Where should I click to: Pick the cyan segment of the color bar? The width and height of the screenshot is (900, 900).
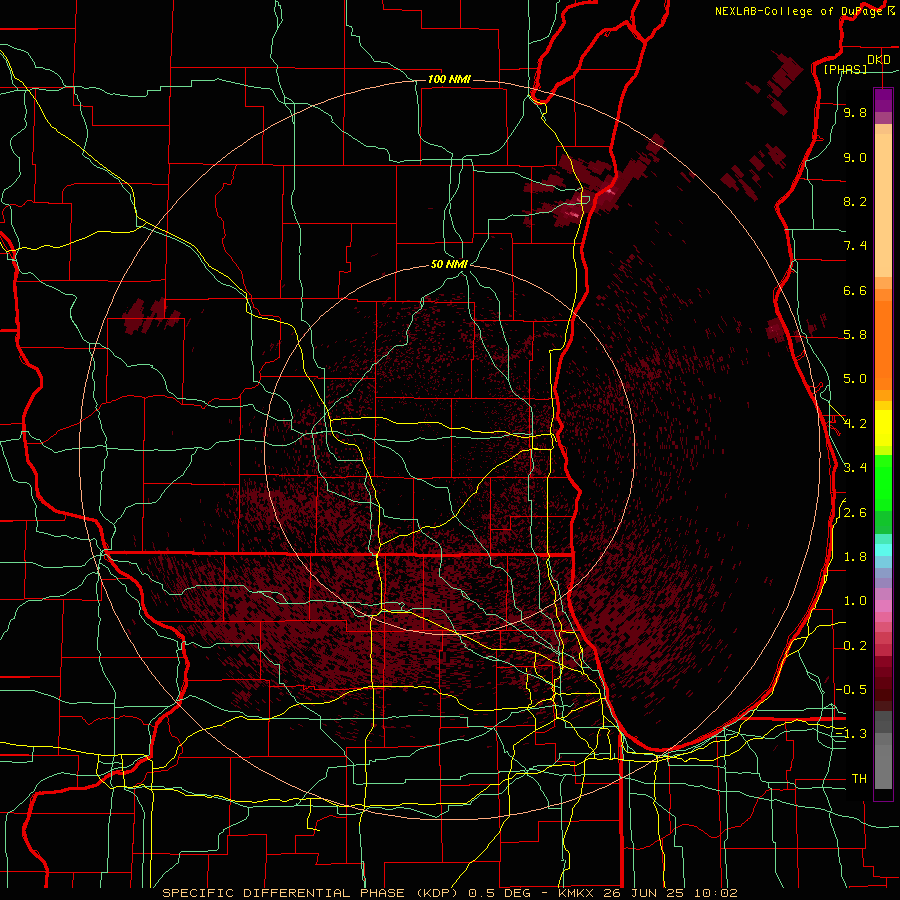pos(883,550)
